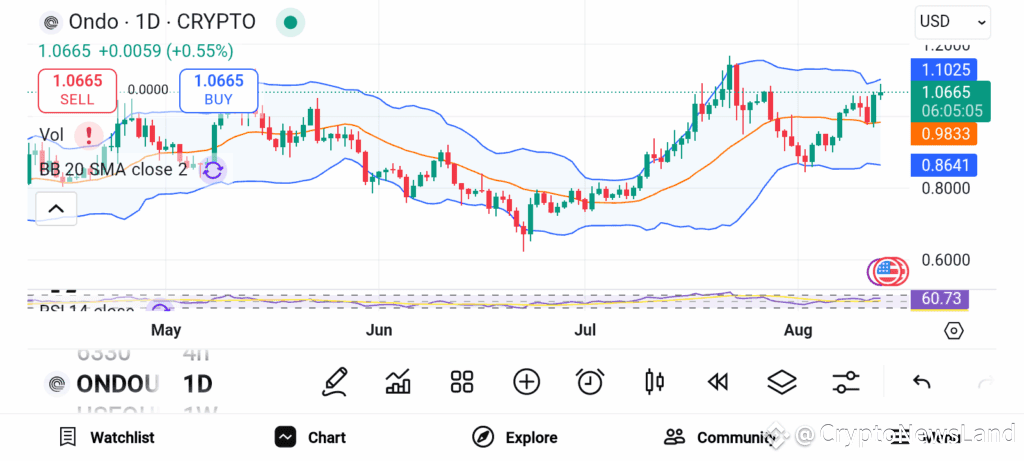Image resolution: width=1024 pixels, height=461 pixels.
Task: Open the indicators chart icon
Action: point(398,382)
